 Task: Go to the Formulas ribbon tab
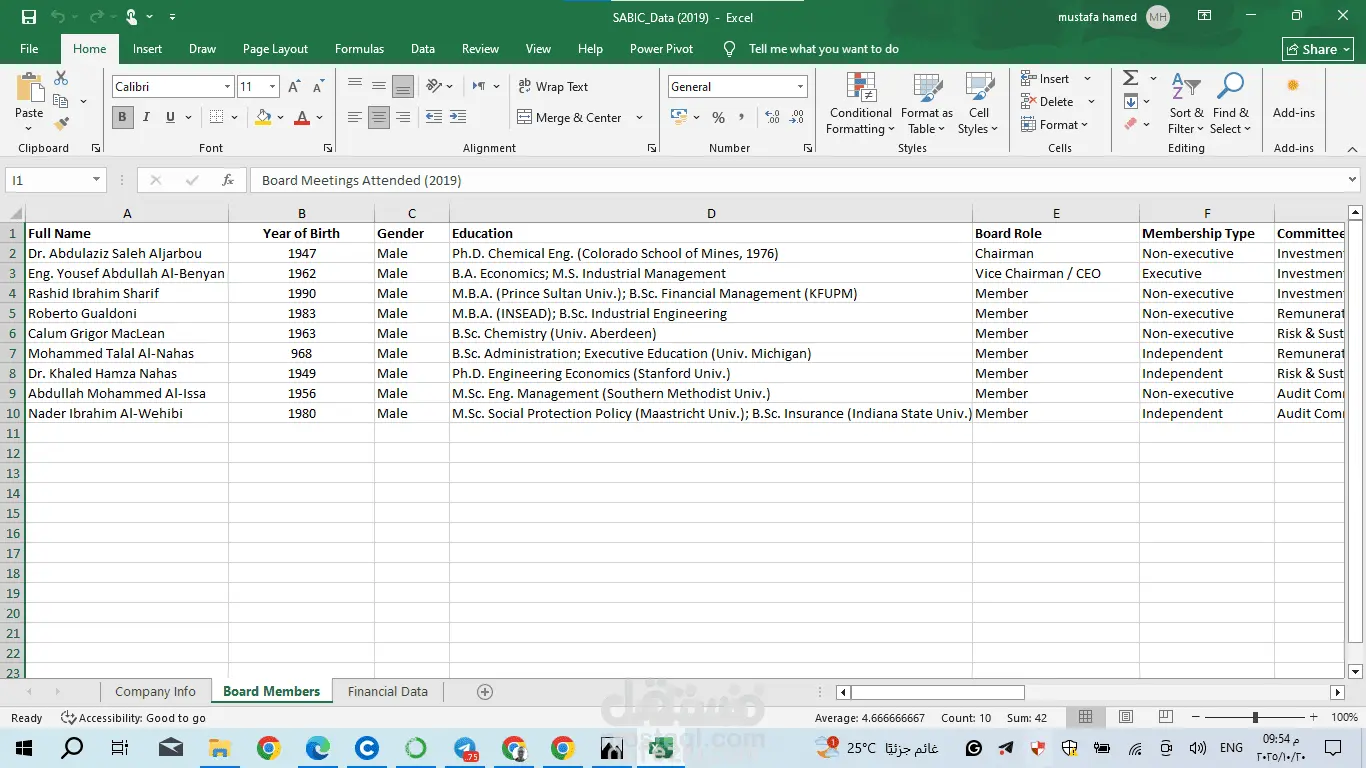pyautogui.click(x=359, y=49)
